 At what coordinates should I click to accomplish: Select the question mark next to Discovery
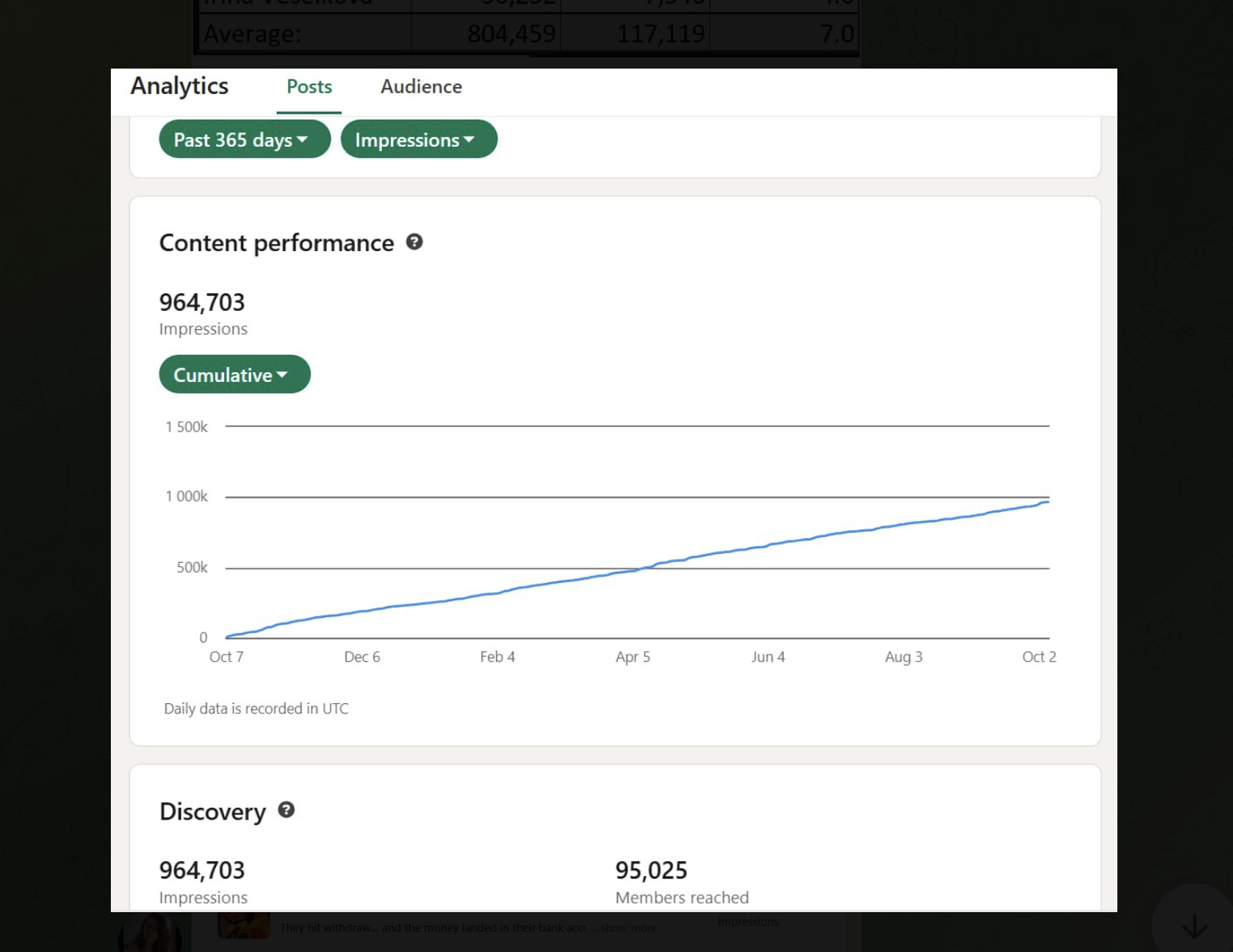[287, 812]
